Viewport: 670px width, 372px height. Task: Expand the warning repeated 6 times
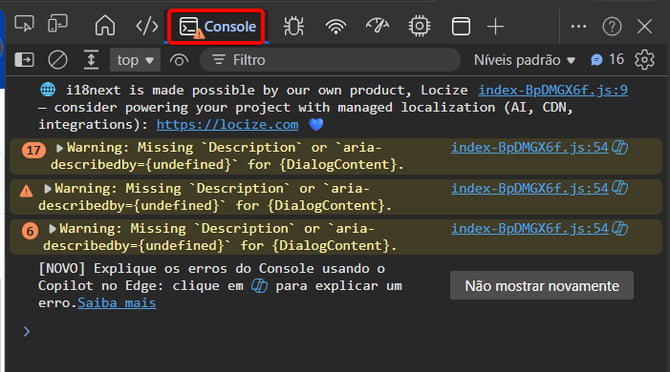(52, 229)
